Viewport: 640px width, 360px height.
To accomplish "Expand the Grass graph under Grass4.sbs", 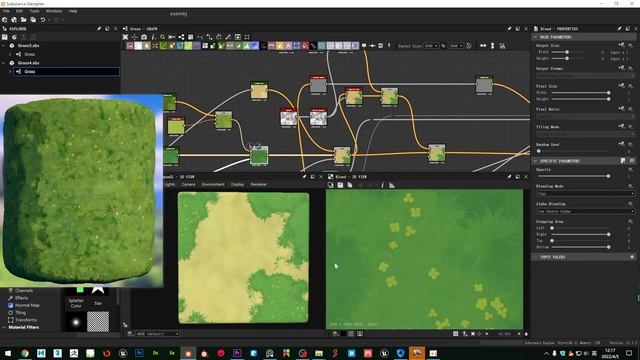I will pyautogui.click(x=10, y=71).
